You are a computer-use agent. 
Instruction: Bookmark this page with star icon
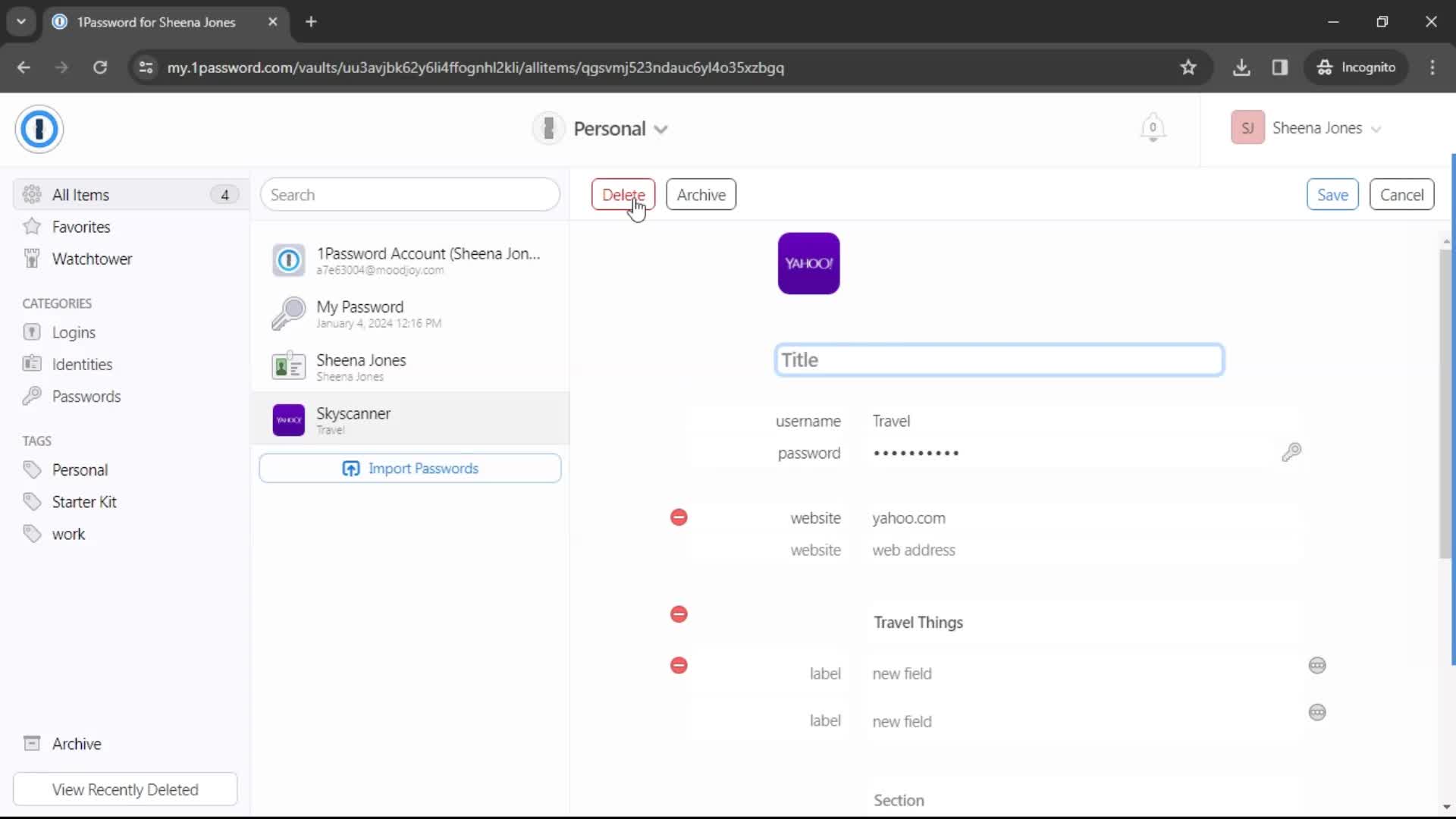[1188, 67]
